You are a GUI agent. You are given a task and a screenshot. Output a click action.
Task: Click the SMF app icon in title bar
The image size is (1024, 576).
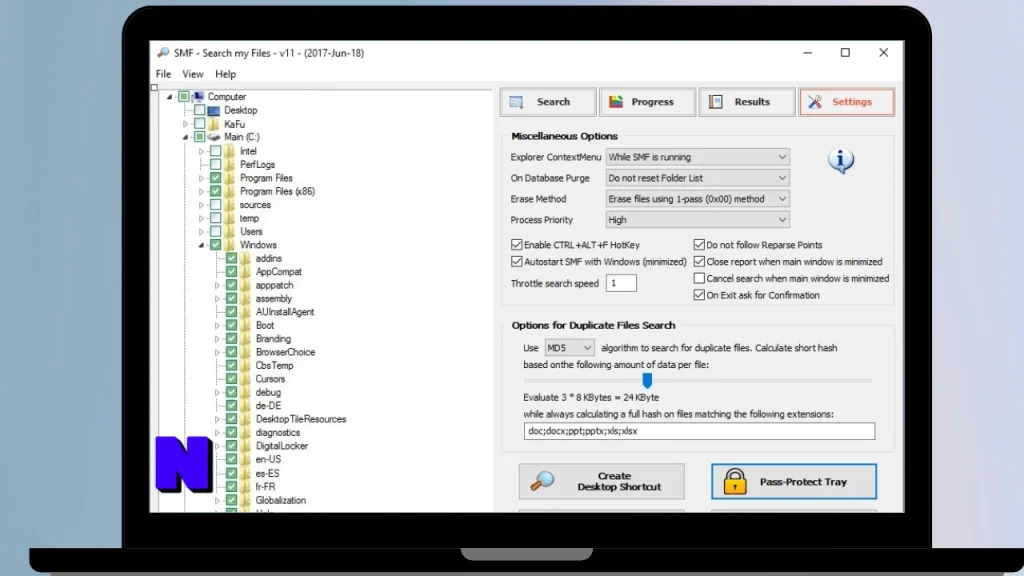[163, 53]
